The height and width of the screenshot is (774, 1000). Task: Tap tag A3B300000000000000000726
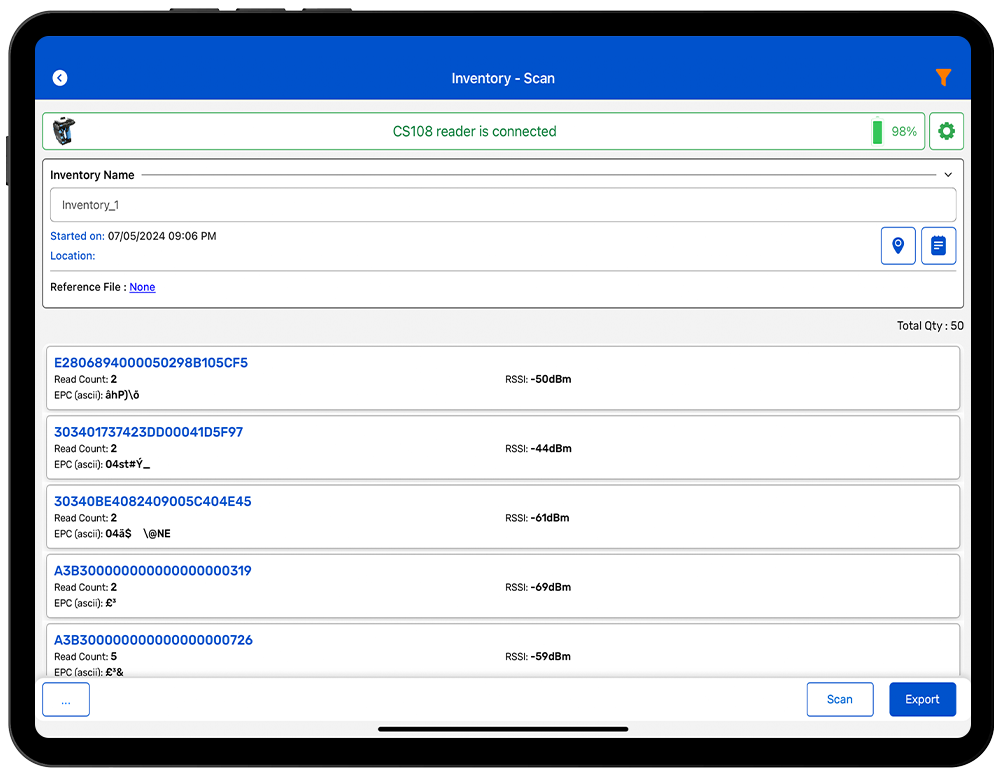(x=153, y=640)
